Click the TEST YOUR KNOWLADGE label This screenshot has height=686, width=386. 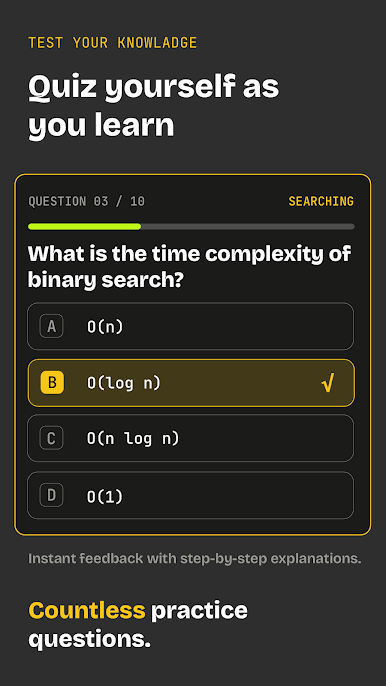coord(112,43)
